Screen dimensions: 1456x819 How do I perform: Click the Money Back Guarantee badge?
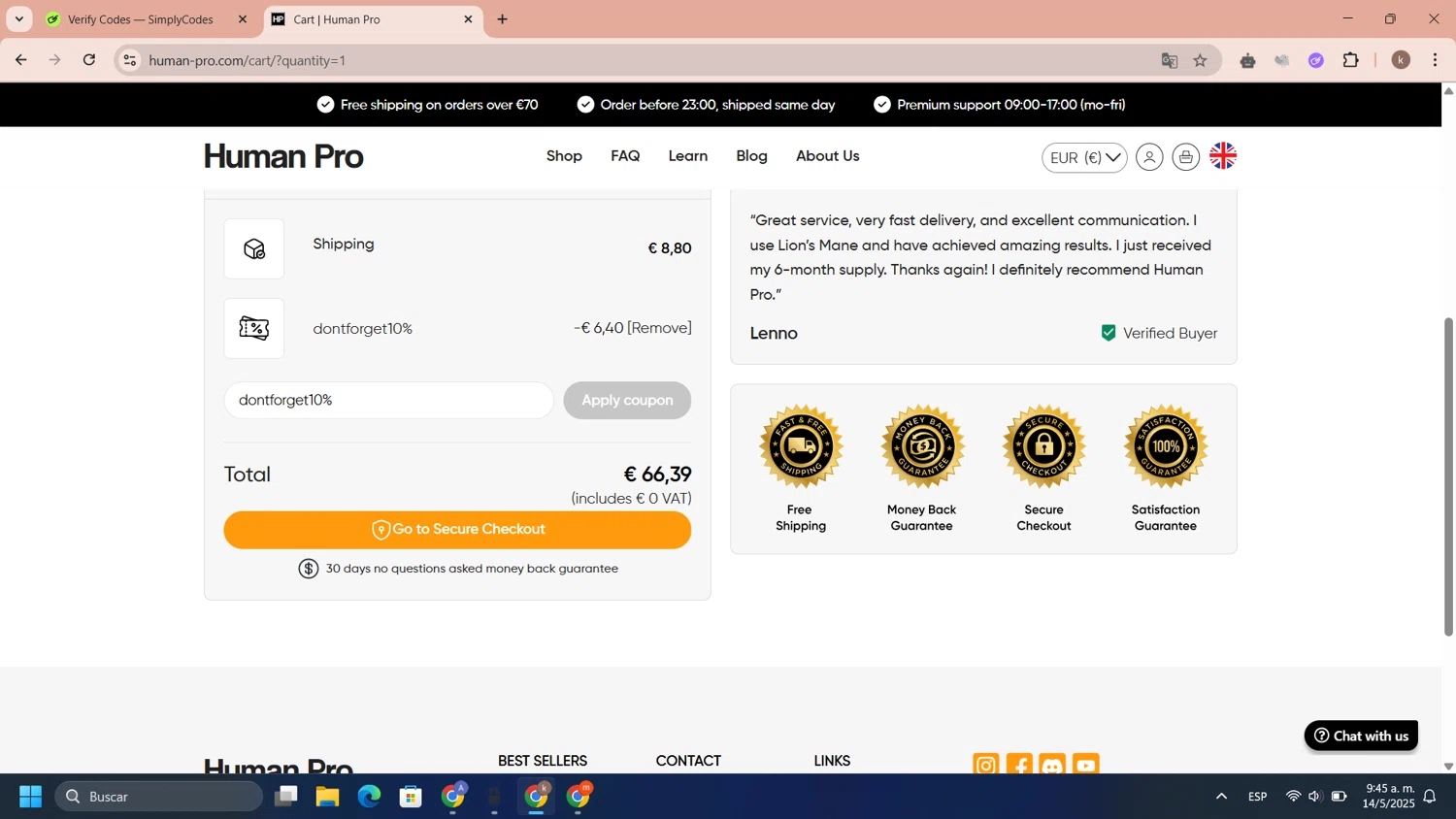[922, 446]
